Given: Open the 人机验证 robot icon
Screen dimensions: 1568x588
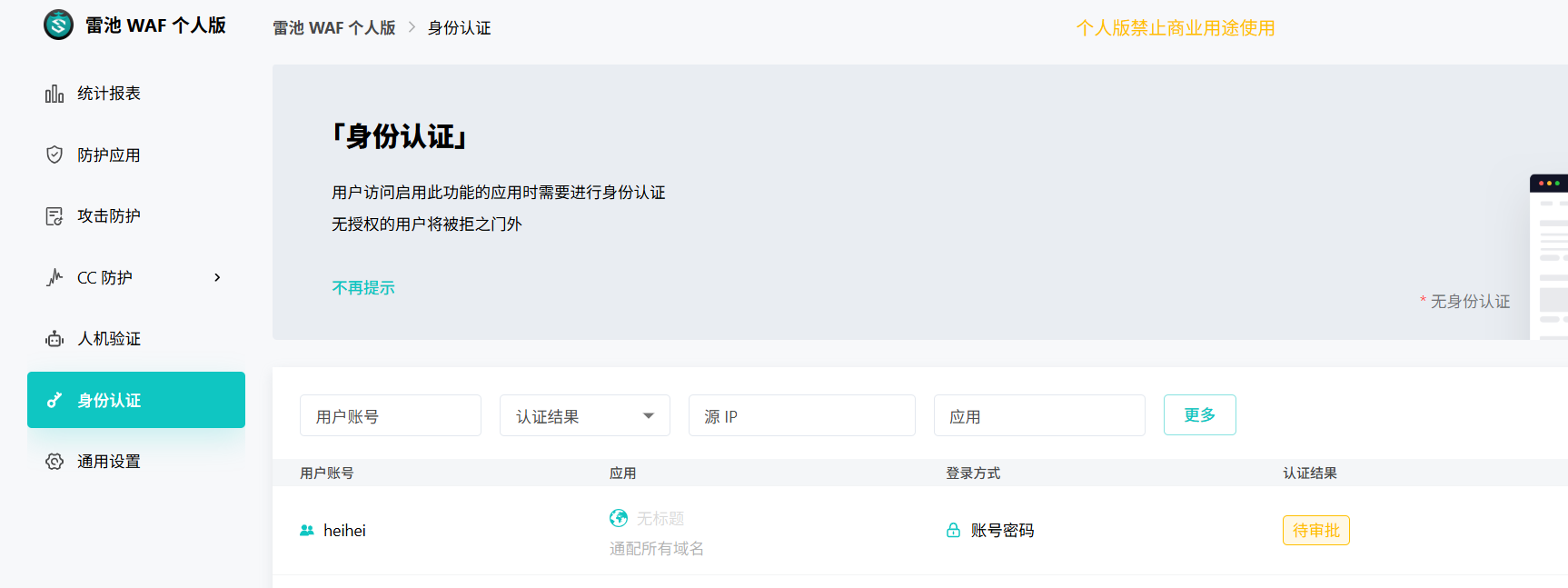Looking at the screenshot, I should 55,339.
